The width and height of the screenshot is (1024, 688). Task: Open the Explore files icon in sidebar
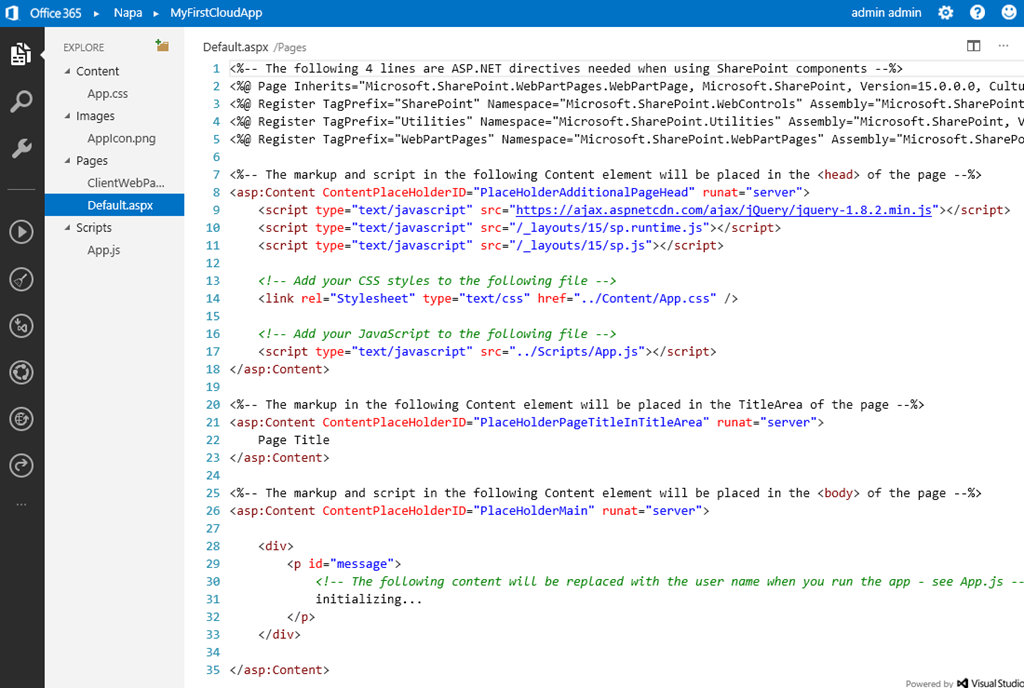click(x=21, y=54)
